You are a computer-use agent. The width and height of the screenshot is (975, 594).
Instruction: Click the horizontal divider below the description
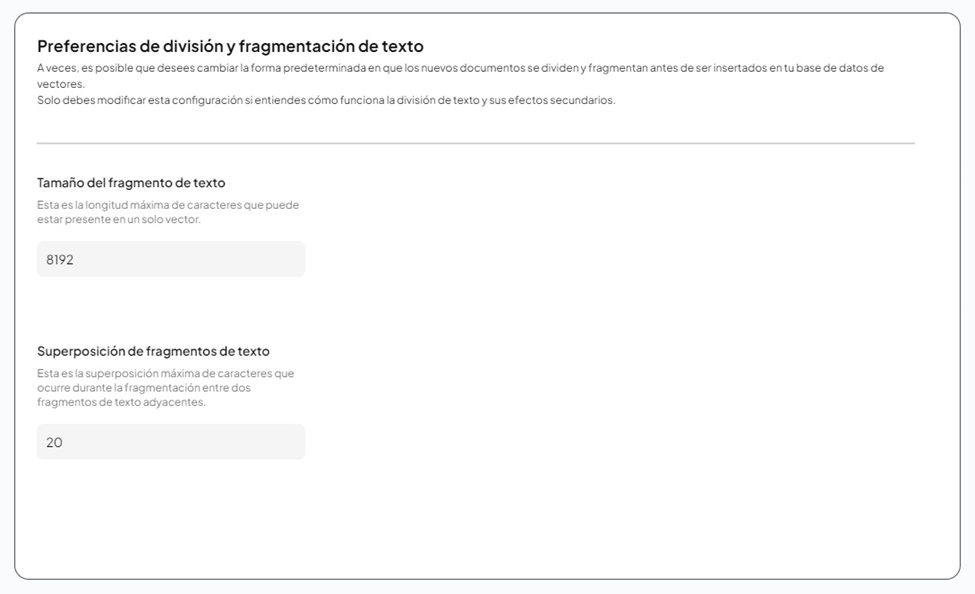click(x=475, y=143)
